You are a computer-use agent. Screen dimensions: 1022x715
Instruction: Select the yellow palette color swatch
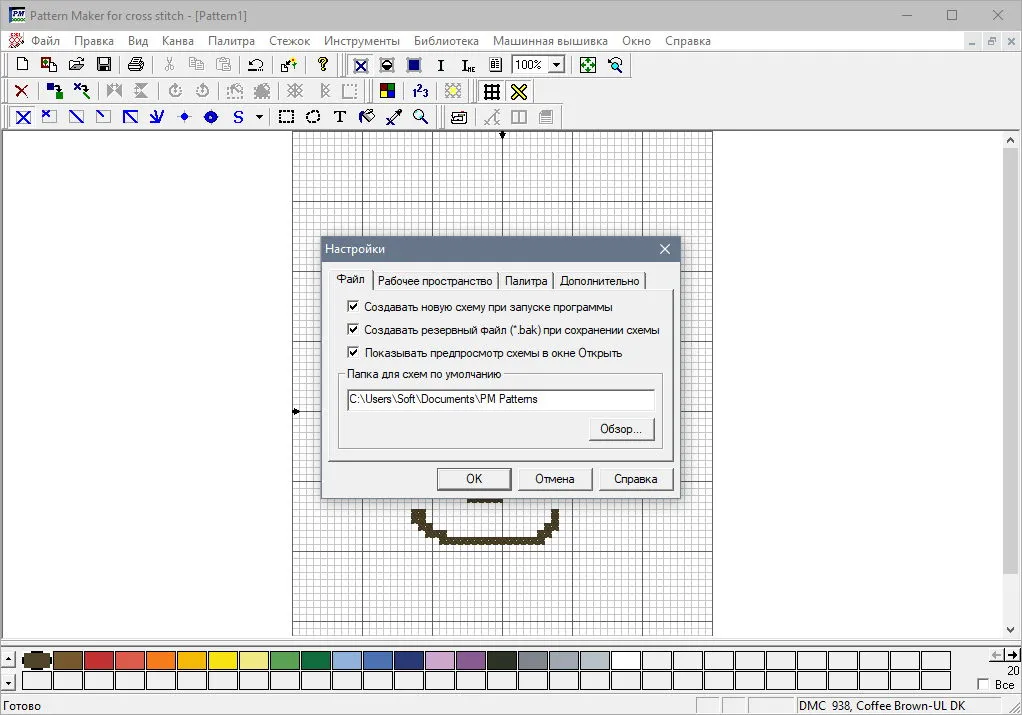[222, 661]
